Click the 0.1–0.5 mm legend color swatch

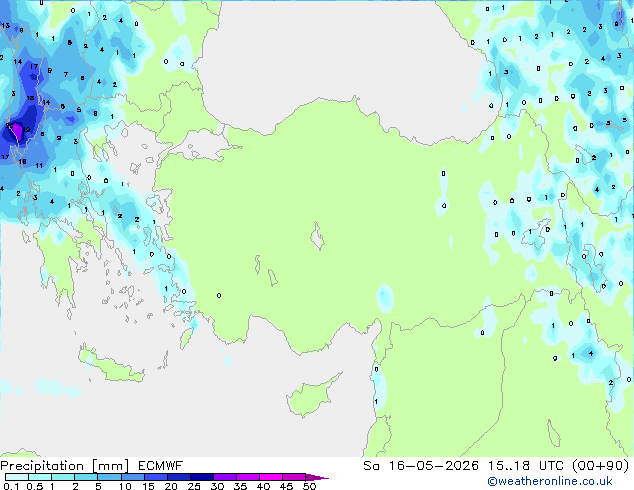tap(17, 477)
